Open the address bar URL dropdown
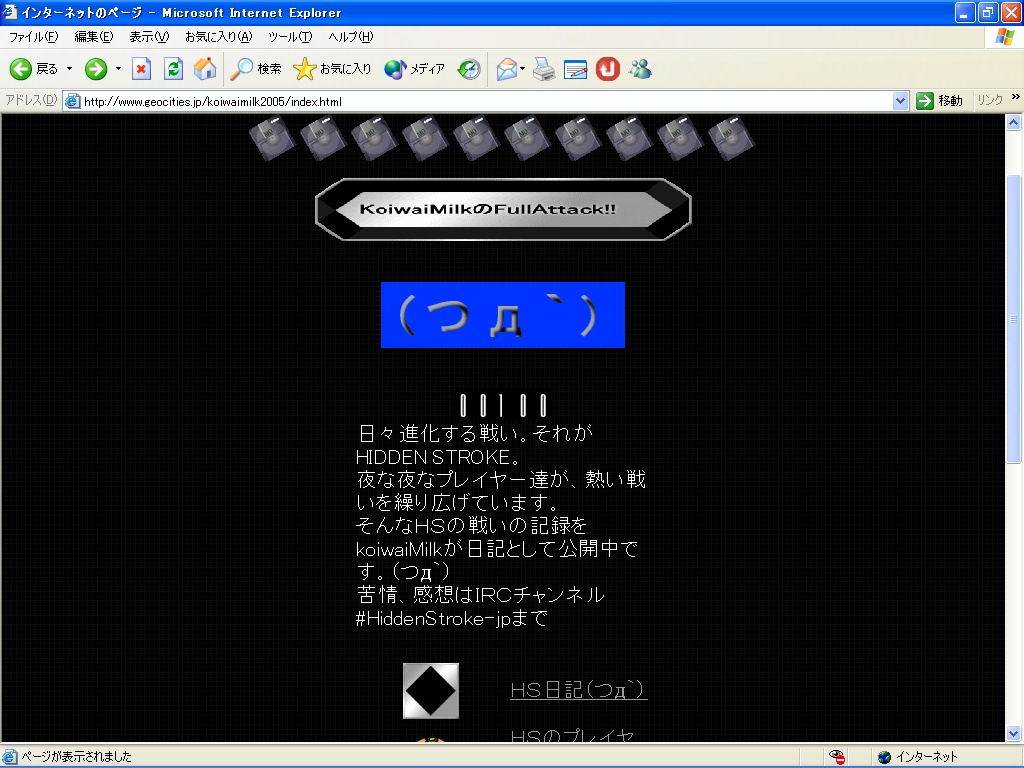Viewport: 1024px width, 768px height. coord(900,101)
